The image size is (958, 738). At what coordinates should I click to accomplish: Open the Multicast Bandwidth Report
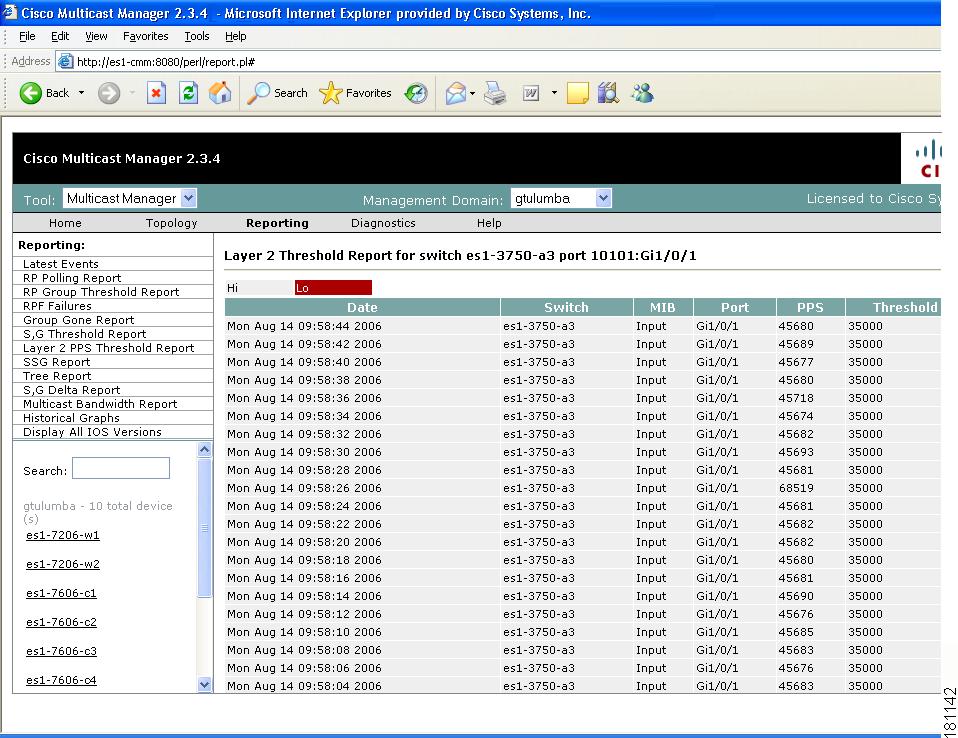tap(100, 404)
